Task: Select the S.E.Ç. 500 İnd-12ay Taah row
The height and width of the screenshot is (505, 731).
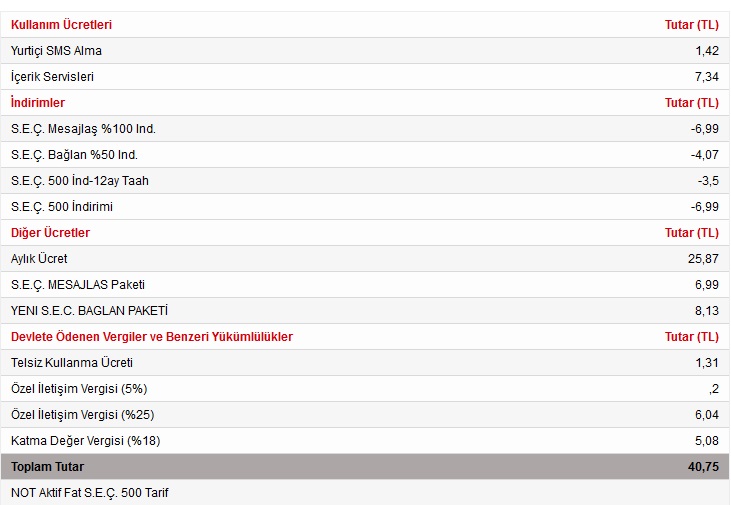Action: coord(80,180)
